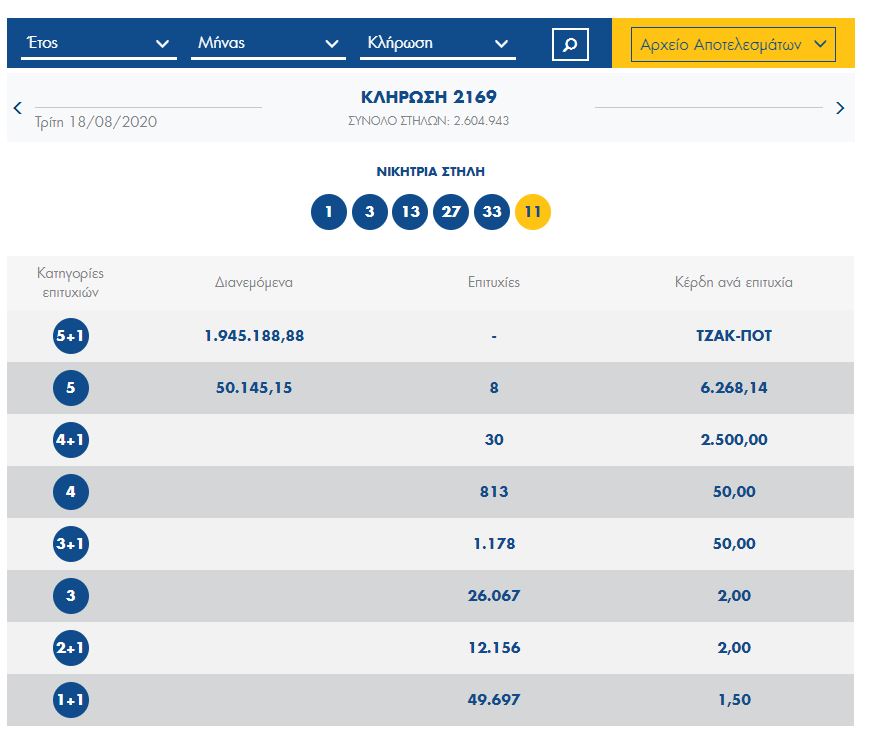This screenshot has height=750, width=878.
Task: Click the ΤΖΑΚ-ΠΟΤ jackpot text
Action: click(733, 336)
